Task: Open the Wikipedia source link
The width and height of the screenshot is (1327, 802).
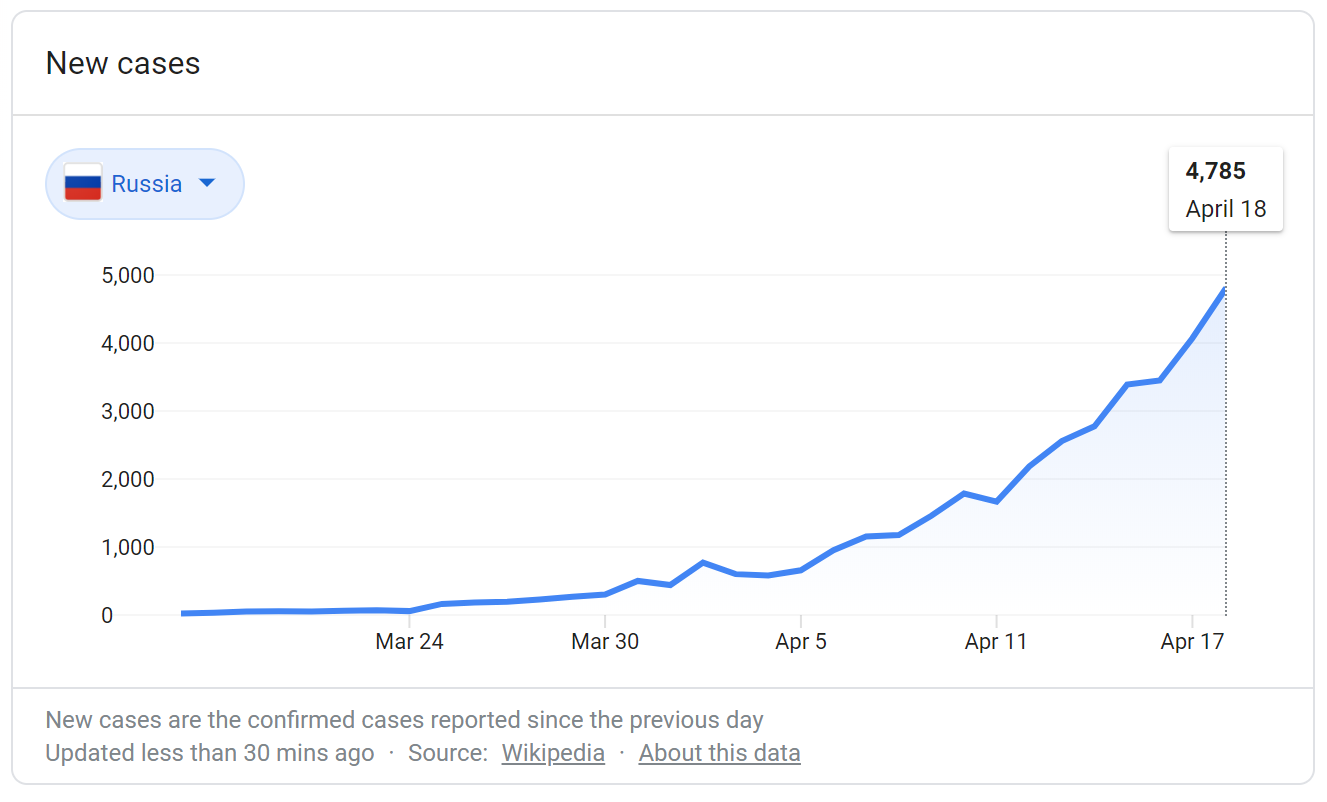Action: tap(553, 753)
